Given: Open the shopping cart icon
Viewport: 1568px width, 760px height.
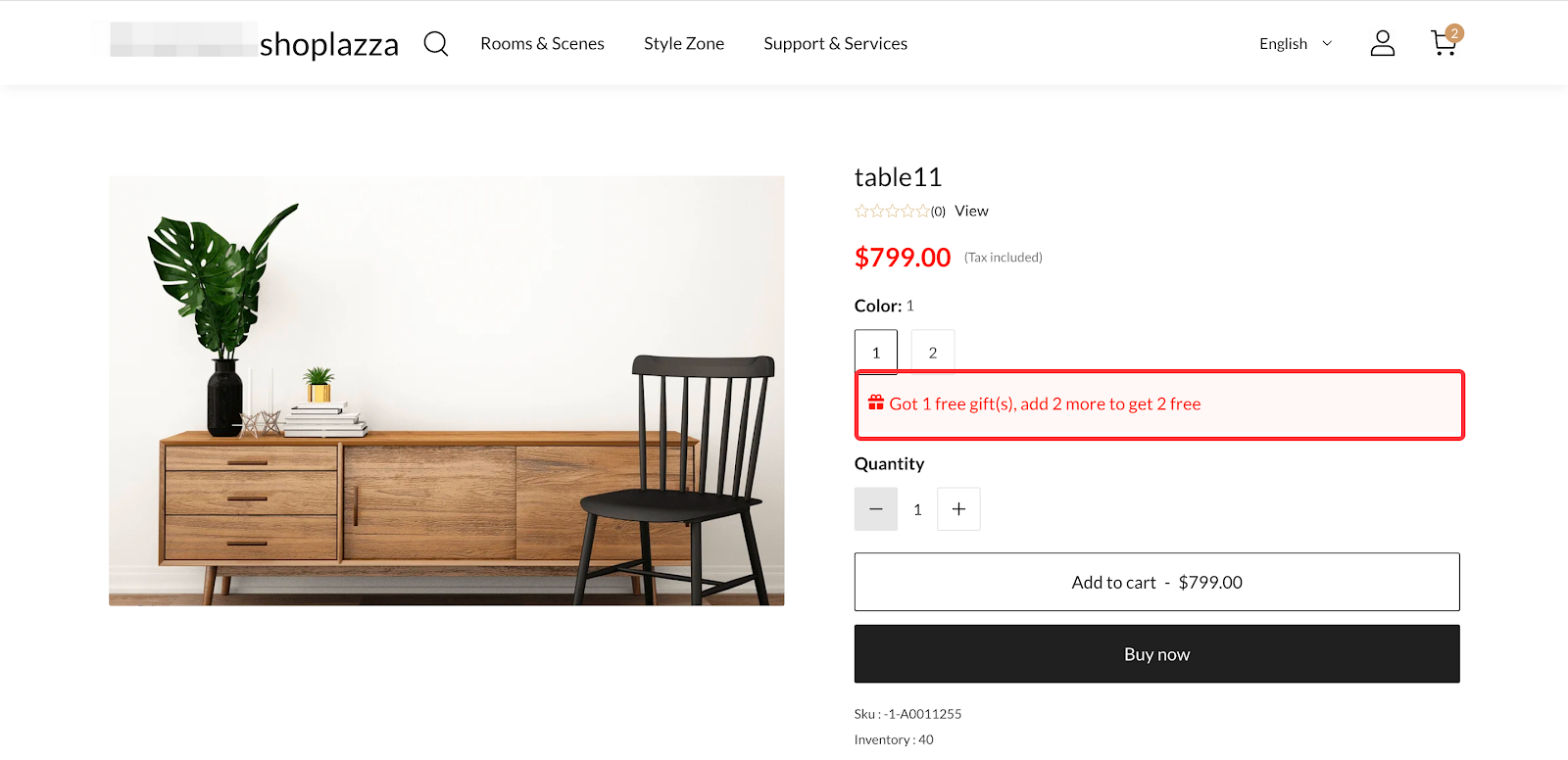Looking at the screenshot, I should (1442, 45).
